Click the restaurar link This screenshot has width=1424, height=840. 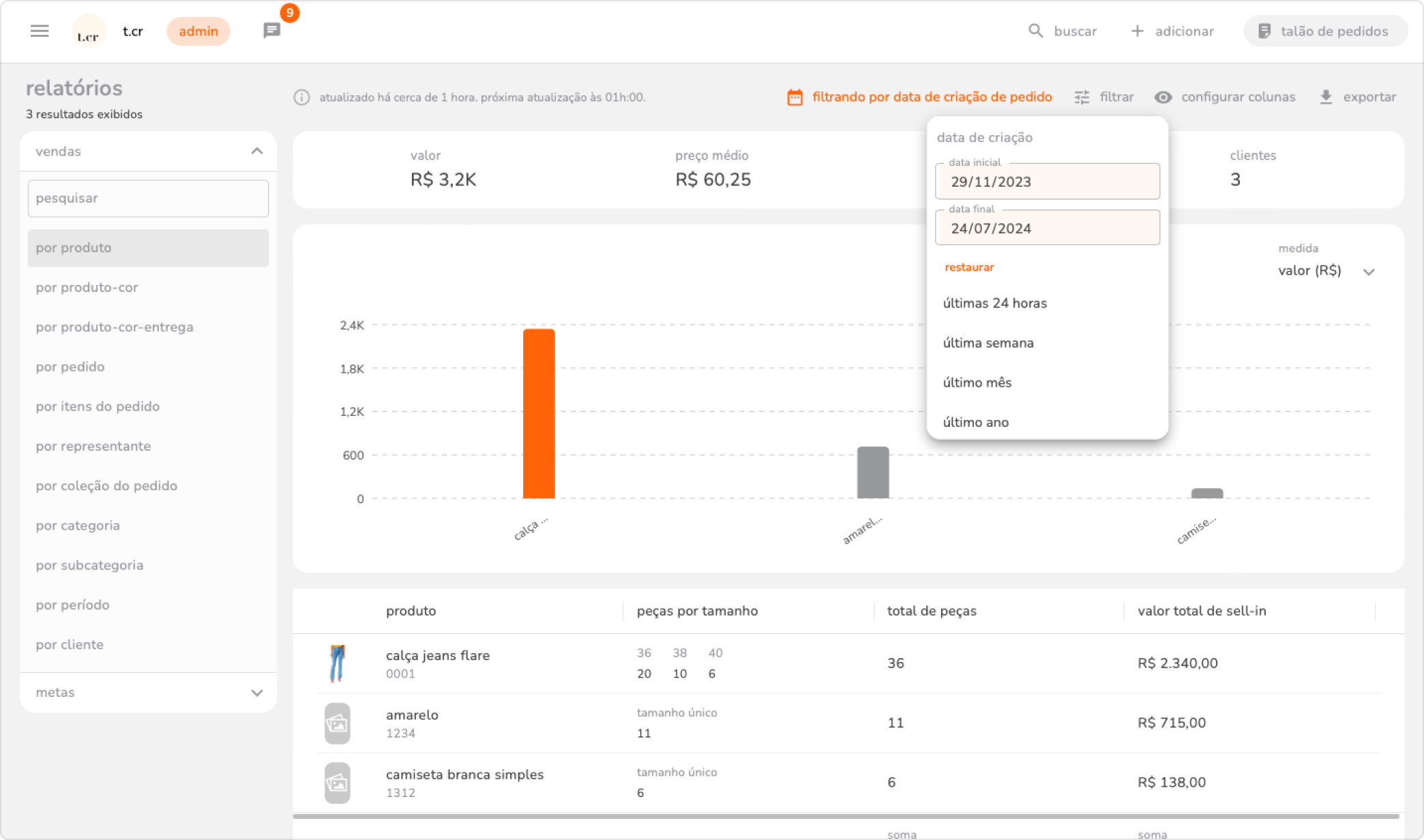point(968,267)
